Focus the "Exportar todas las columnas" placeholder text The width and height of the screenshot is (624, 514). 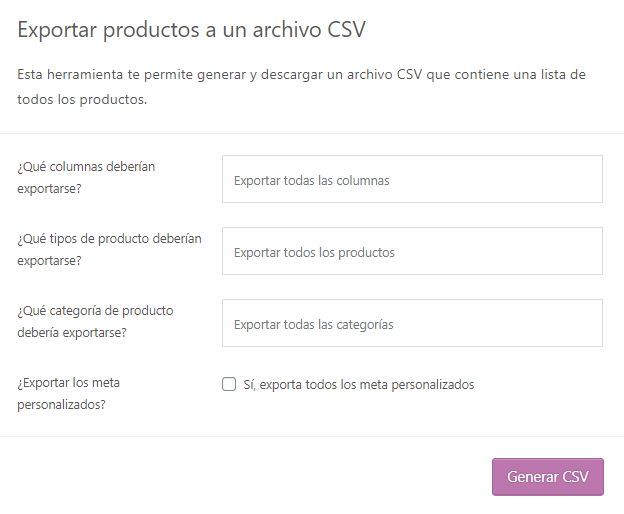click(311, 181)
